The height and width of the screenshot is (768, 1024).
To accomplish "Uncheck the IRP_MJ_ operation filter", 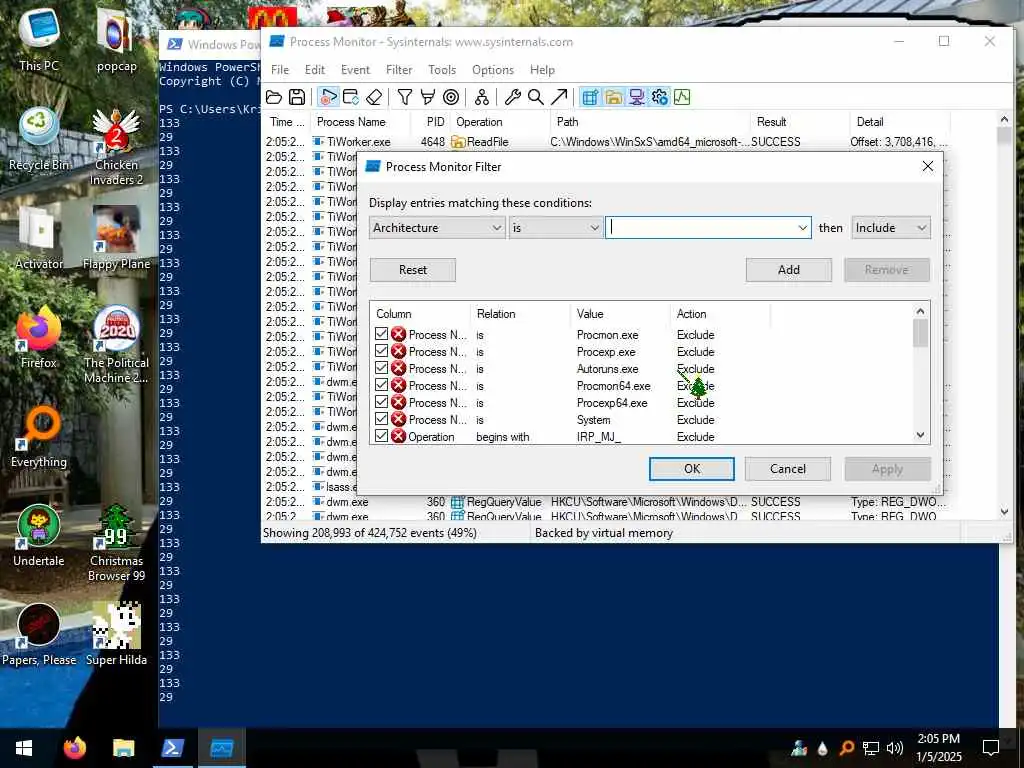I will tap(381, 436).
